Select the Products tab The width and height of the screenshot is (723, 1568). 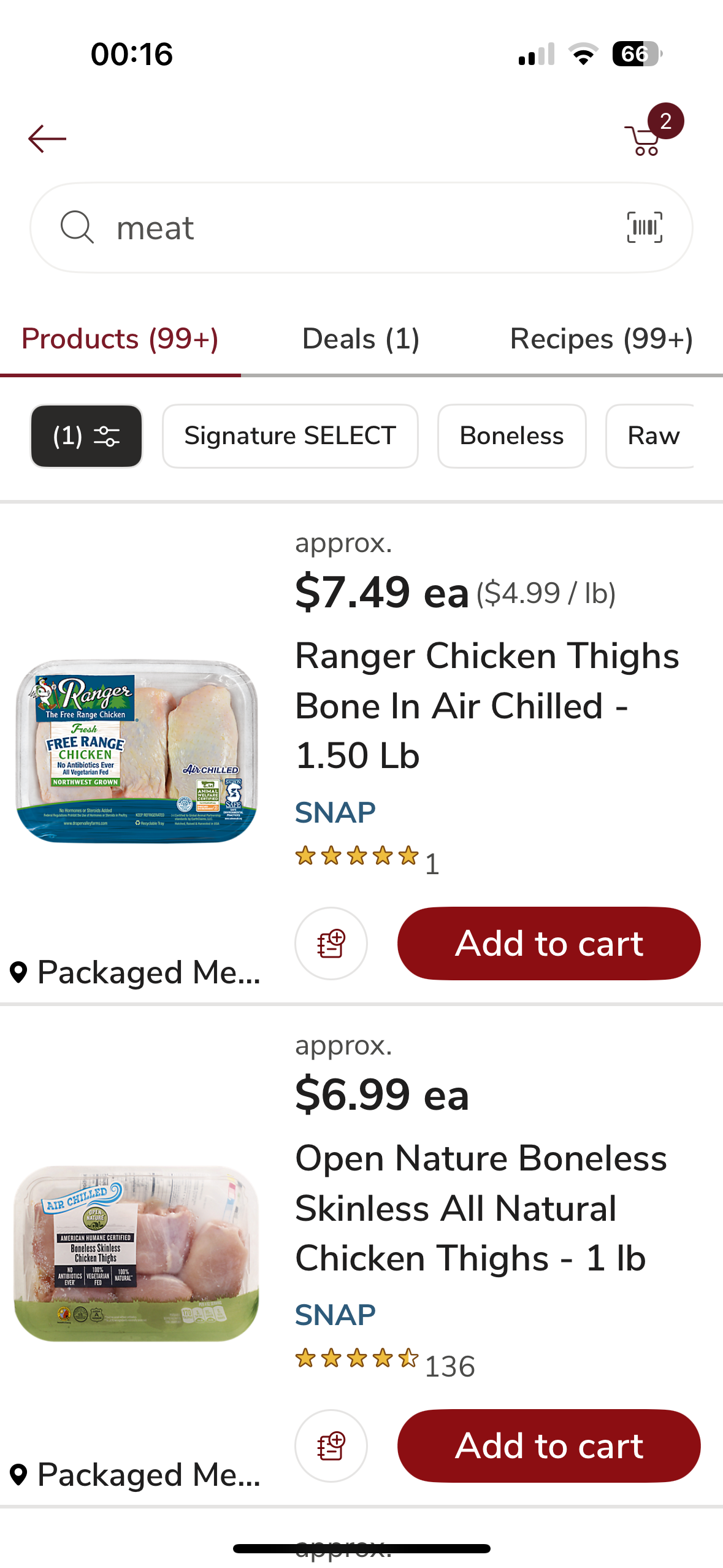[x=120, y=339]
